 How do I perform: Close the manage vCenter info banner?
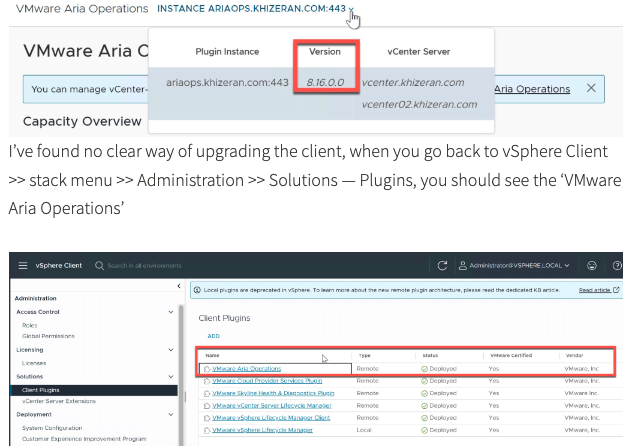point(591,88)
